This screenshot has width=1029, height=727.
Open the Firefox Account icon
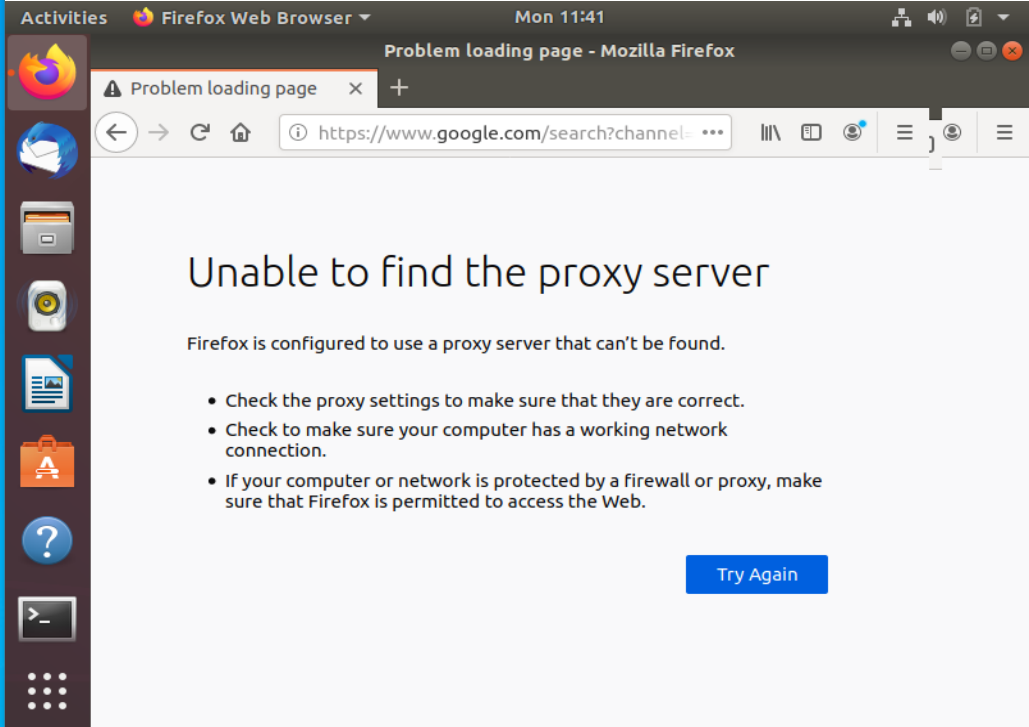pos(852,131)
